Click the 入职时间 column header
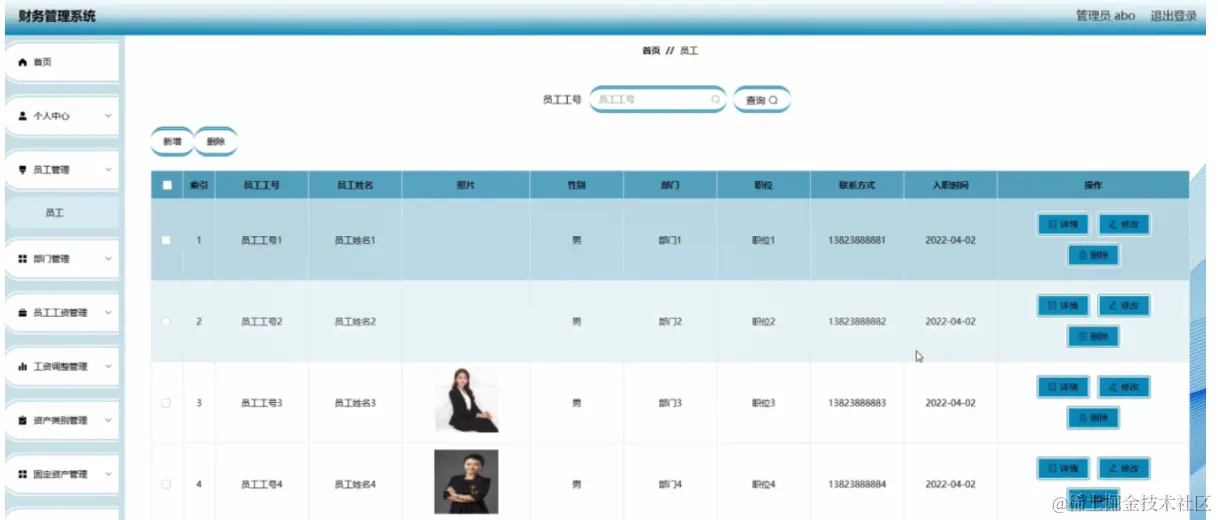The height and width of the screenshot is (520, 1218). [x=950, y=185]
